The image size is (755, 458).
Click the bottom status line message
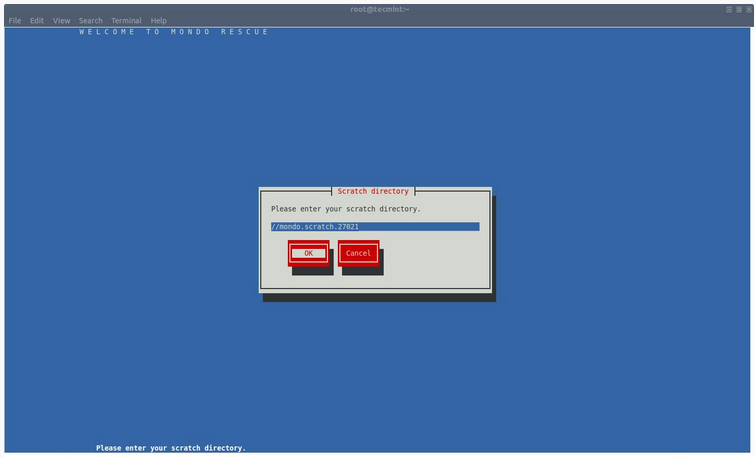[171, 448]
